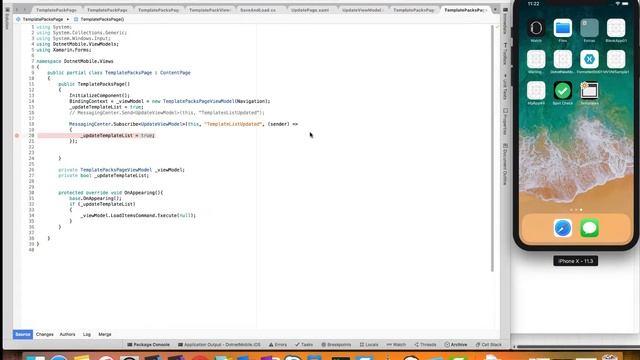This screenshot has width=640, height=360.
Task: Open the Breakpoints pad
Action: [336, 345]
